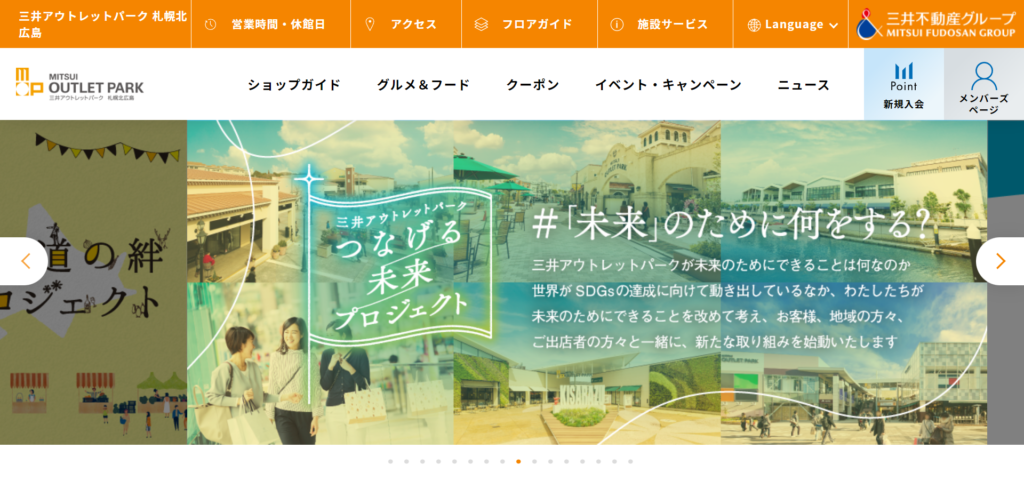This screenshot has height=481, width=1024.
Task: Click the globe icon beside Language
Action: (754, 25)
